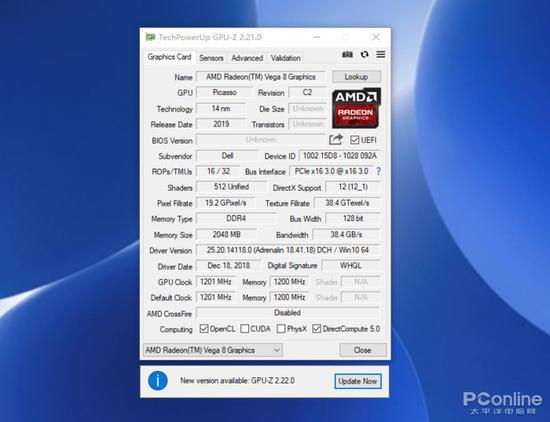Click the Die Size Unknown field
Screen dimensions: 550x422
308,108
